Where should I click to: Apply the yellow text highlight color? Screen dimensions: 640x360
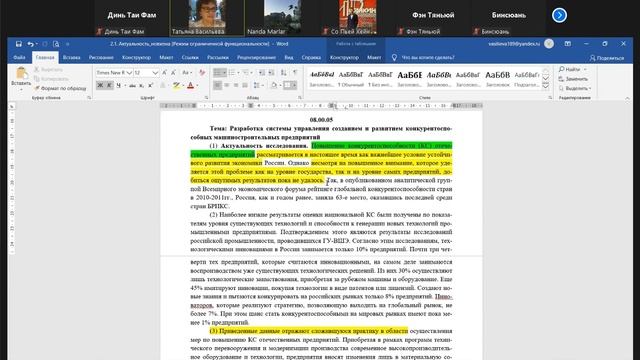point(176,85)
